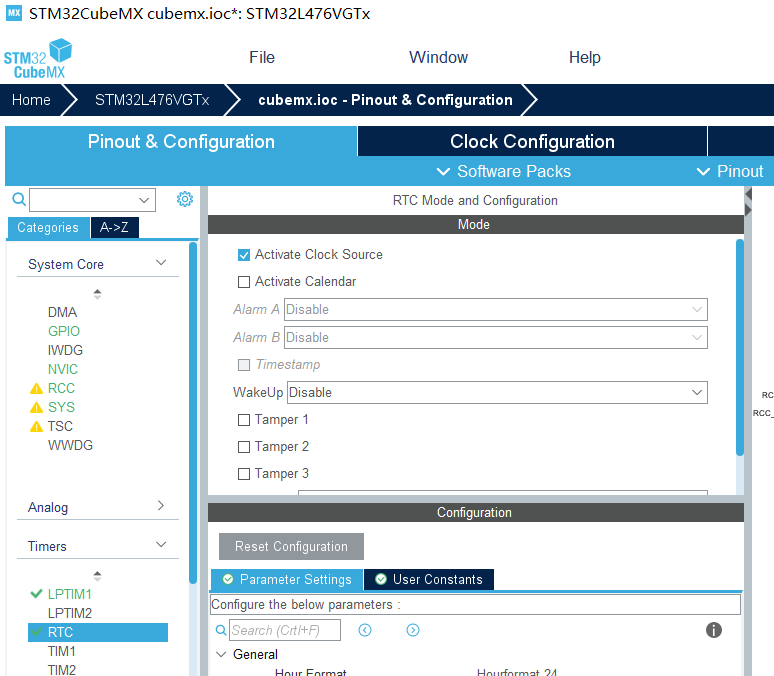Navigate to Home breadcrumb
Screen dimensions: 774x676
pyautogui.click(x=31, y=100)
